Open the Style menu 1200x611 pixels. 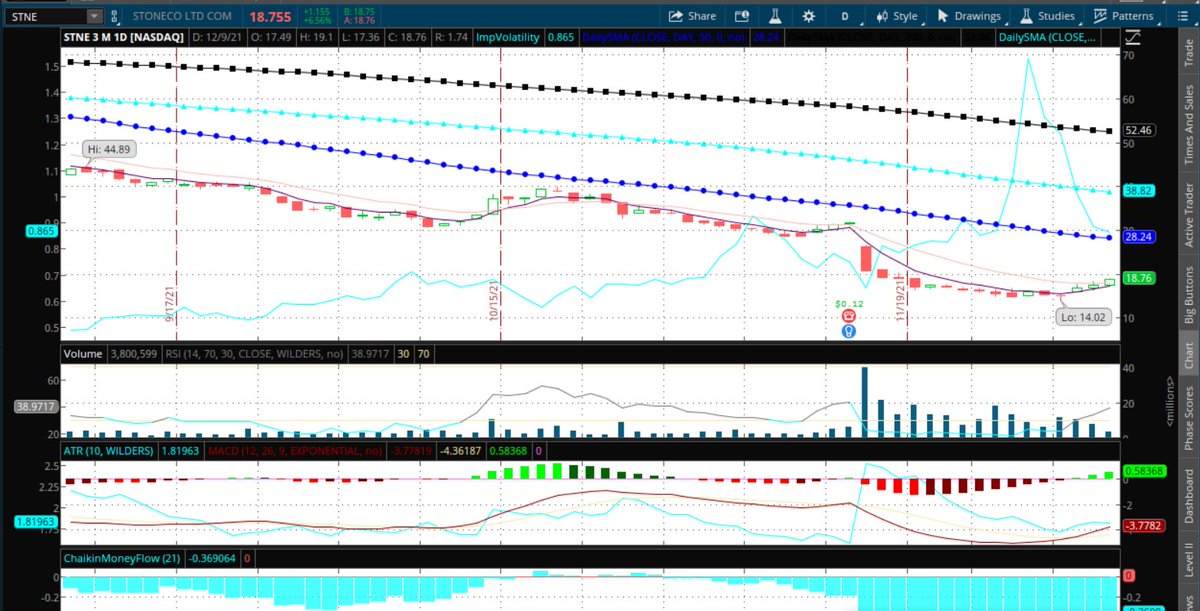tap(897, 16)
